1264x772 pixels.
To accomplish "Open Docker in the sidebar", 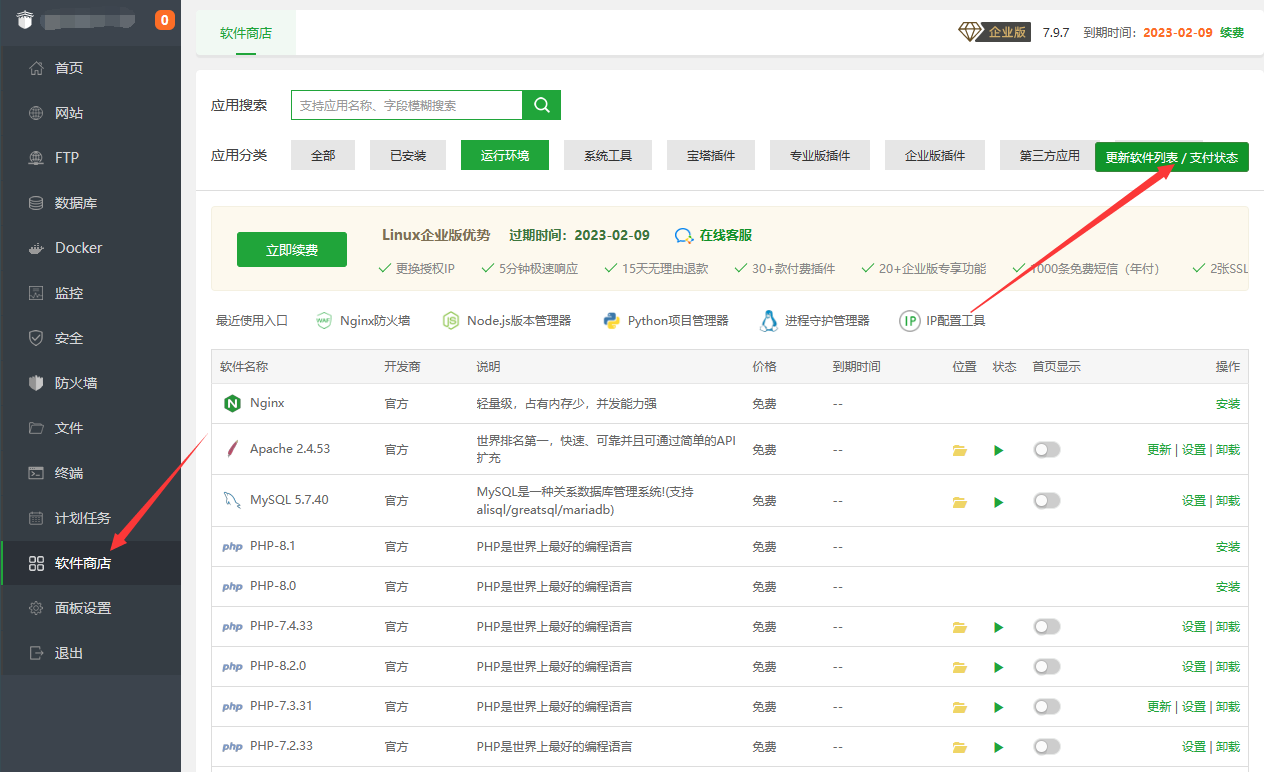I will point(90,248).
